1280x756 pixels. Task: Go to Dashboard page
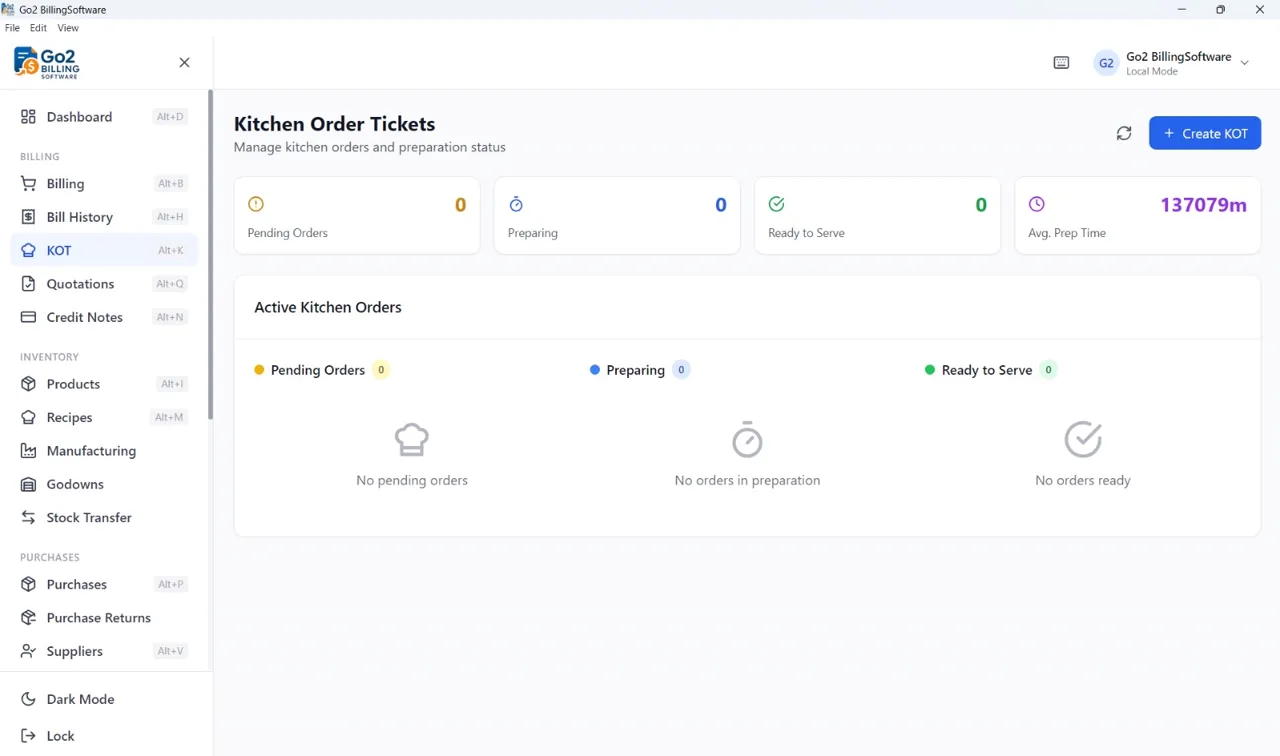(104, 117)
